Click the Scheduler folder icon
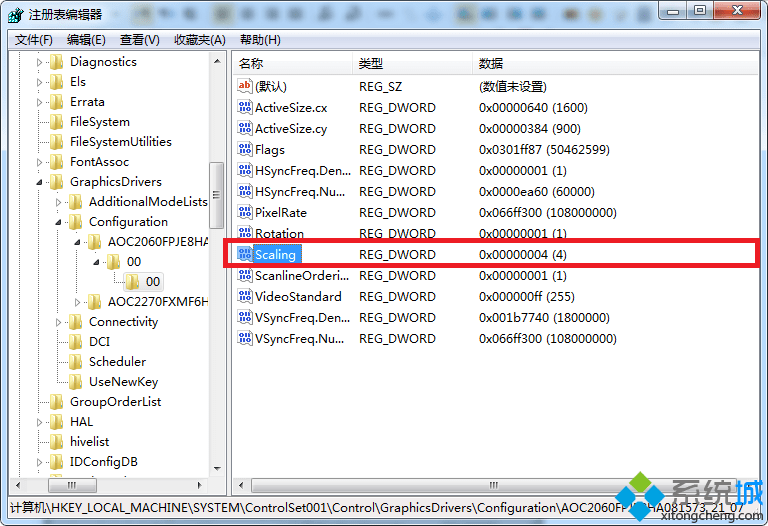The height and width of the screenshot is (526, 768). point(75,361)
